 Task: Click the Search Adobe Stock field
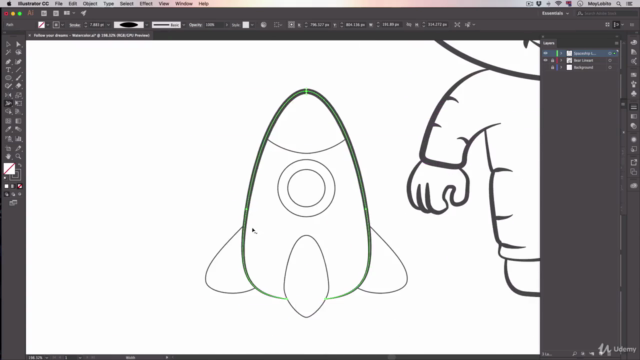pos(606,13)
